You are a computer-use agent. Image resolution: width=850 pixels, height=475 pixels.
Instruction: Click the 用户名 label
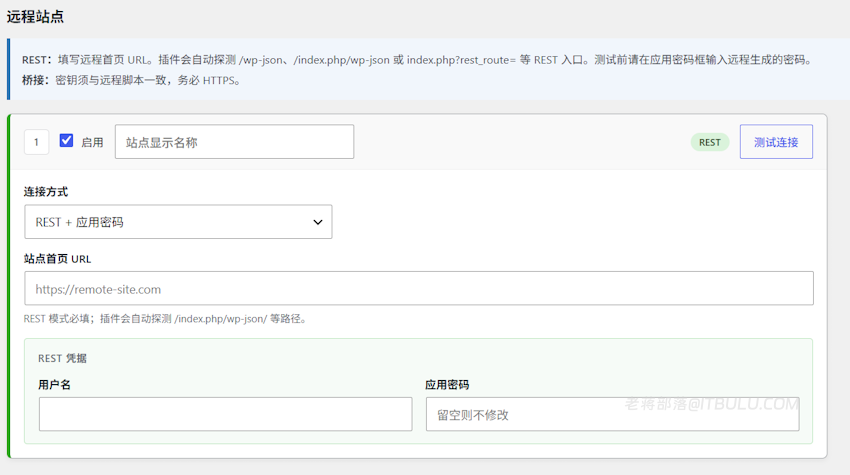(54, 384)
